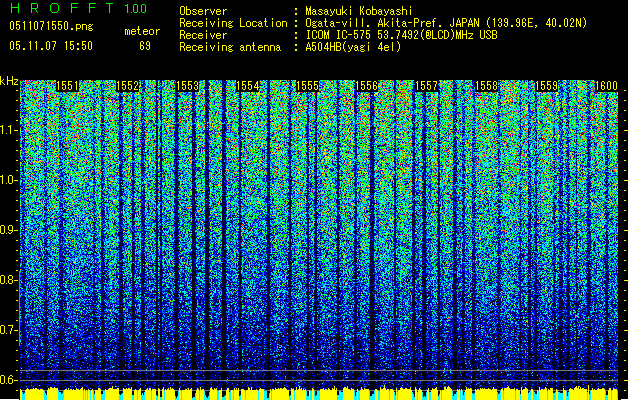The height and width of the screenshot is (400, 629).
Task: Click the 1.1 frequency axis label
Action: click(x=8, y=130)
